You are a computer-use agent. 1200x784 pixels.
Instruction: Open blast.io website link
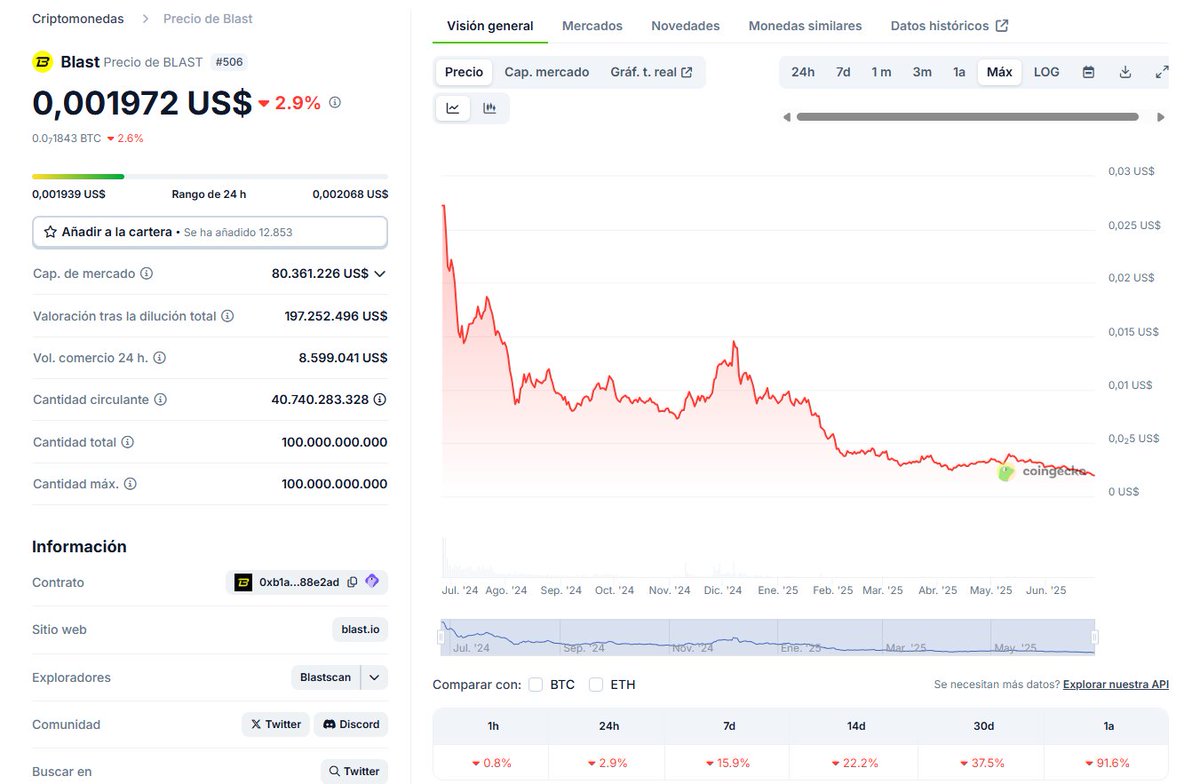click(x=360, y=630)
